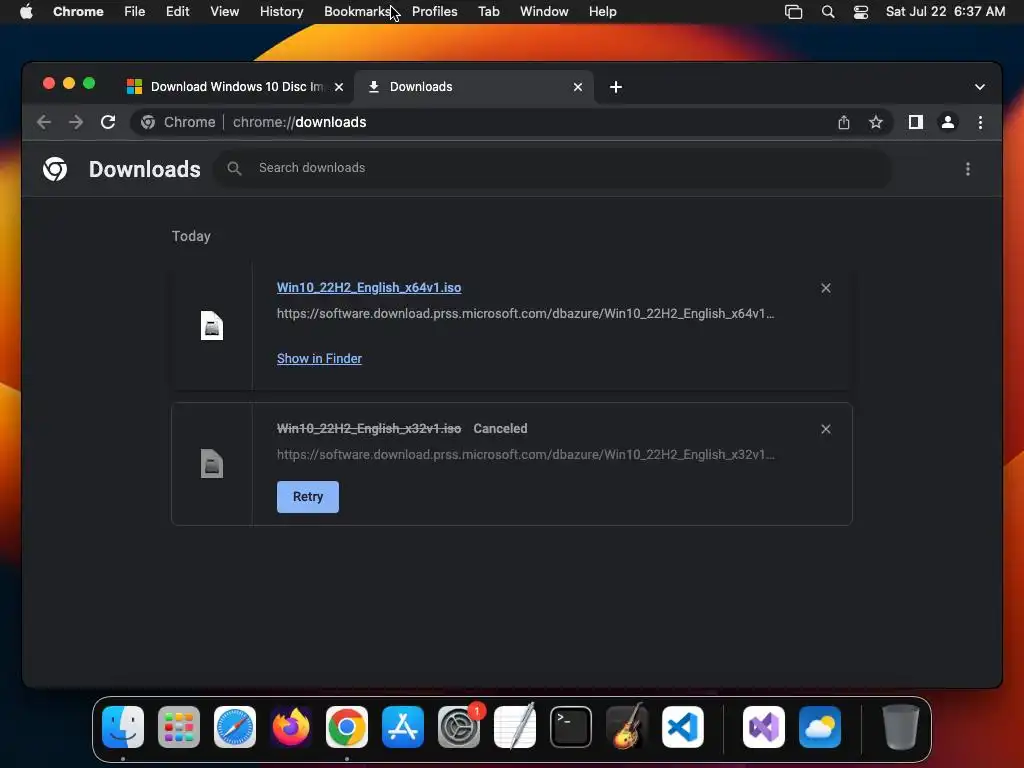Open Visual Studio Code from the Dock

click(683, 727)
